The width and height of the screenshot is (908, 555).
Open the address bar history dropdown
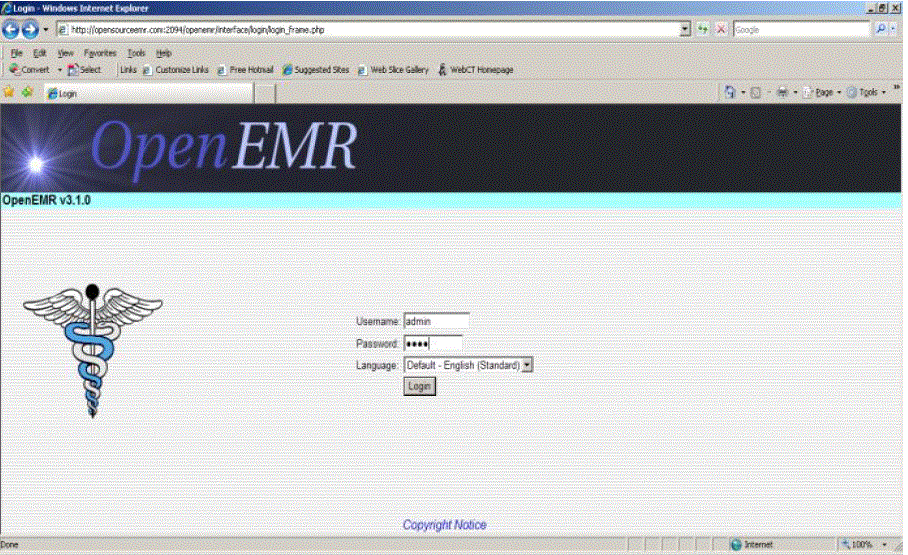coord(685,30)
